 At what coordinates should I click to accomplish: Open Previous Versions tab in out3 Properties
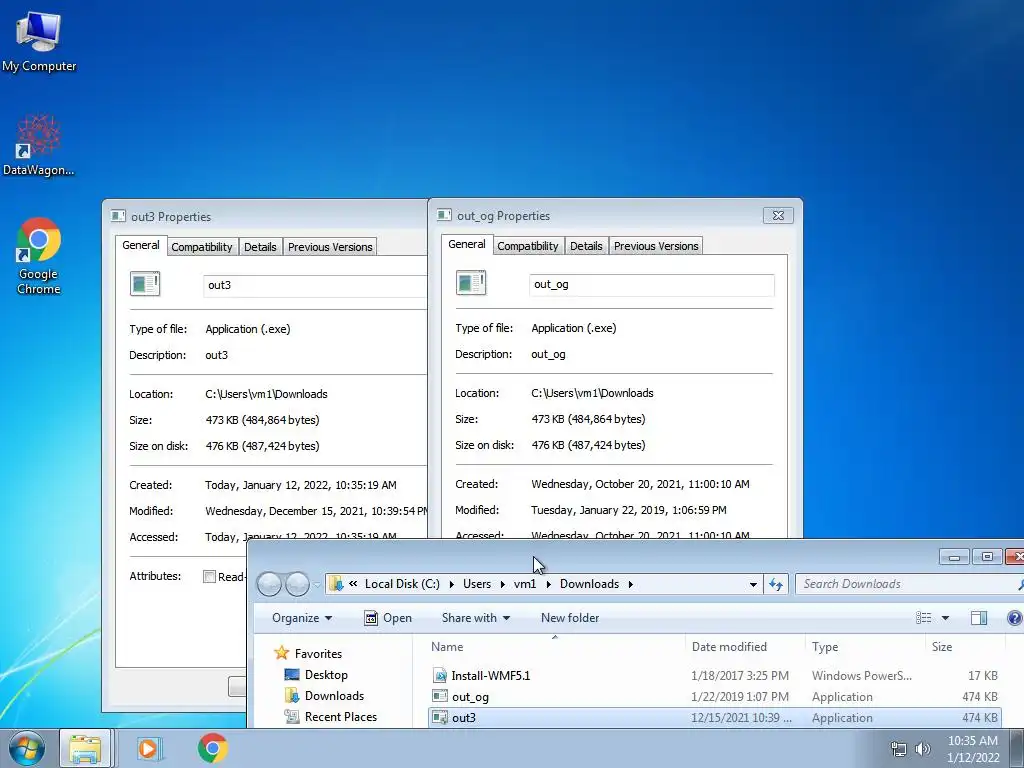pyautogui.click(x=330, y=247)
